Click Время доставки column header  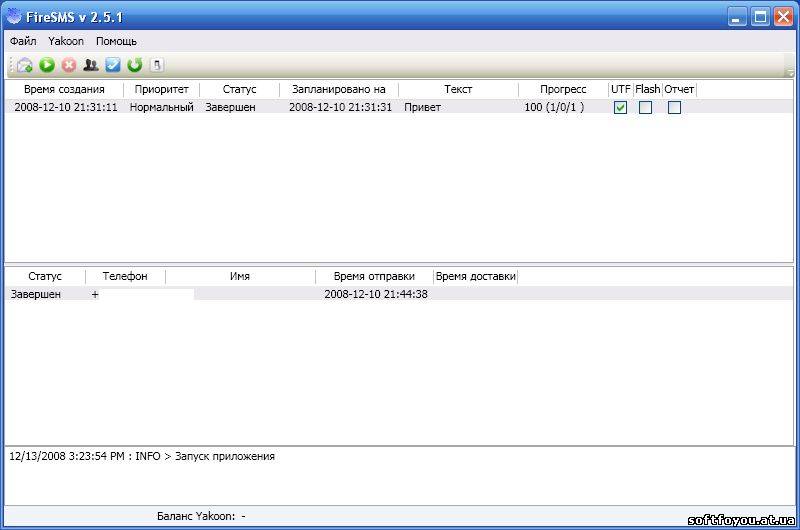click(476, 276)
